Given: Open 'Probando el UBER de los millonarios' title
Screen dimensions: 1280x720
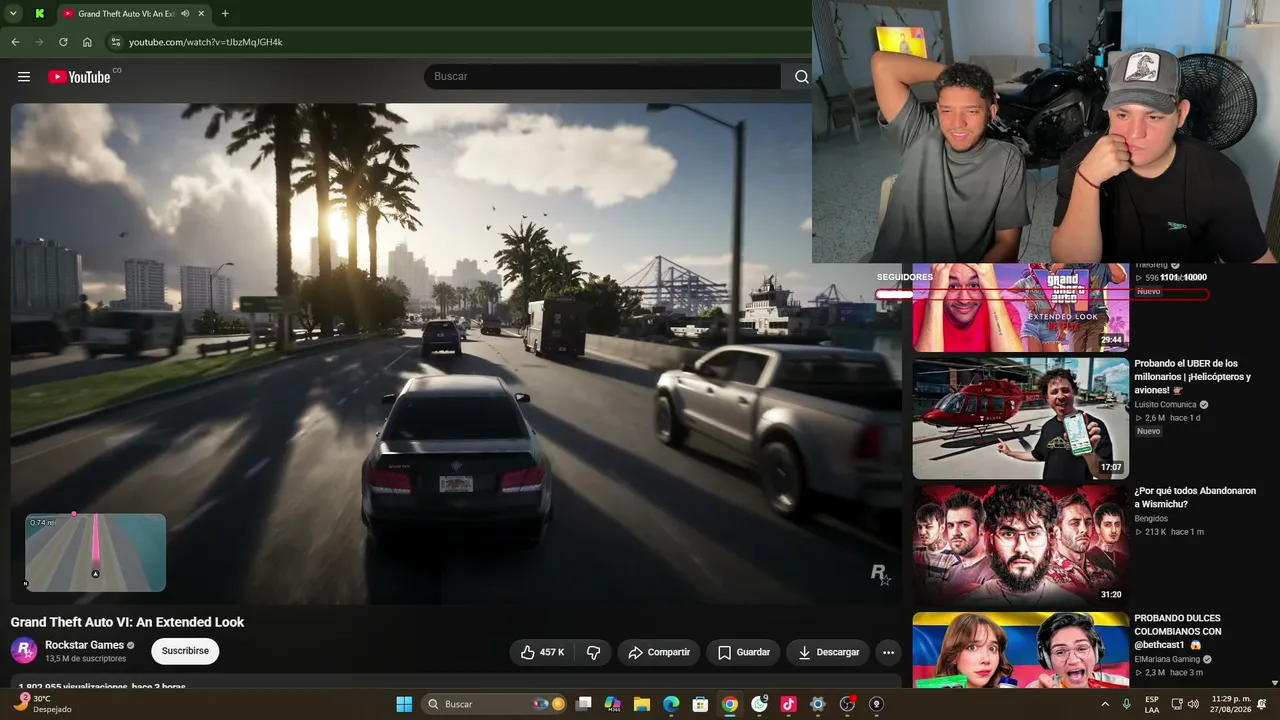Looking at the screenshot, I should [1192, 377].
